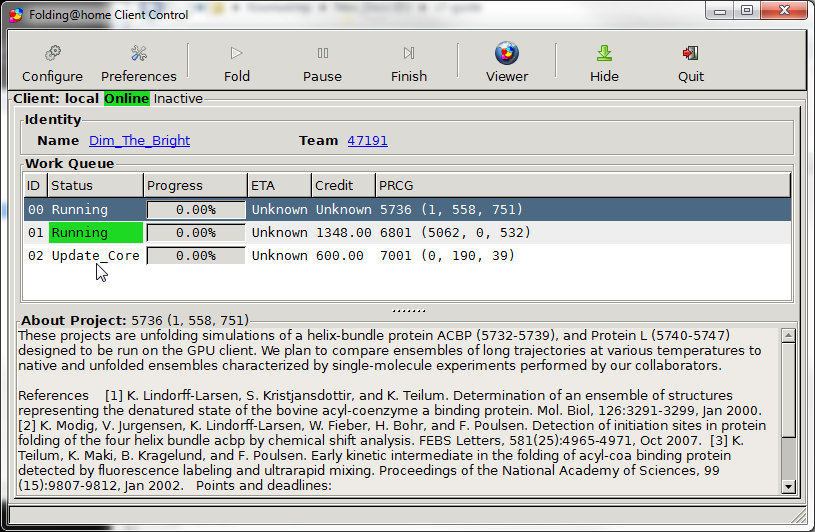
Task: Click the PRCG column header
Action: [x=582, y=185]
